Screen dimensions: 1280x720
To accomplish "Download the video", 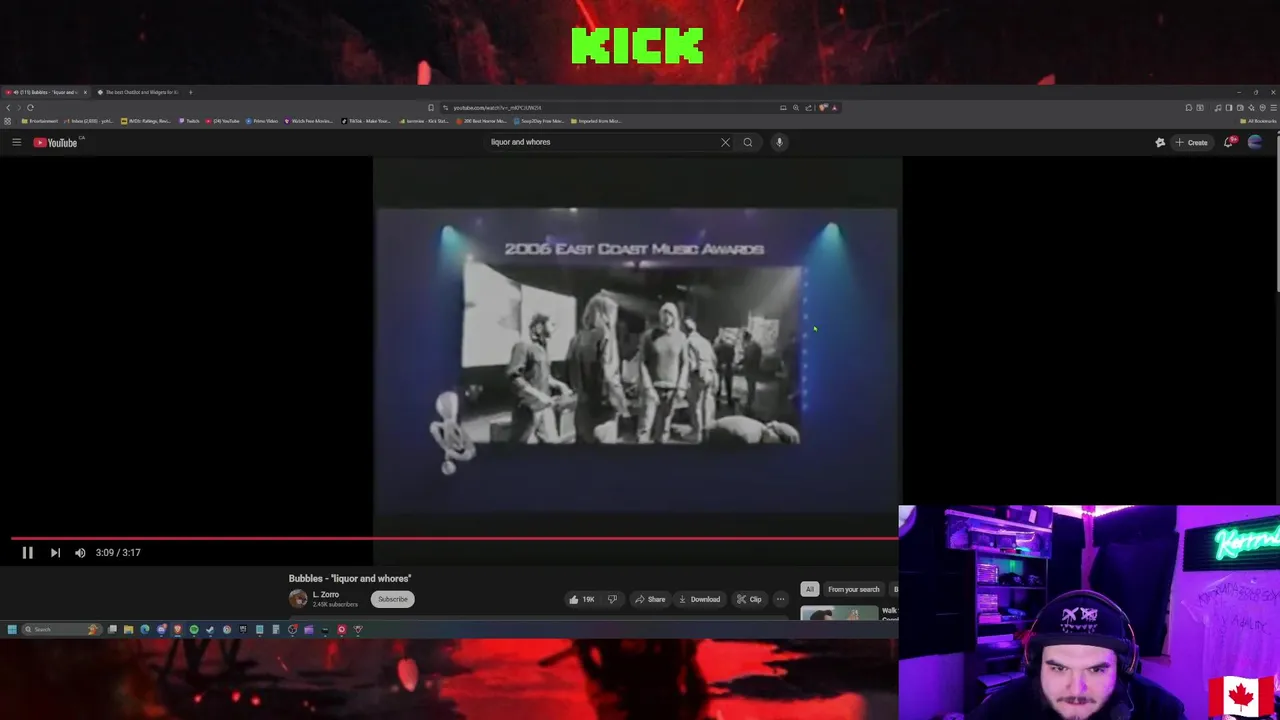I will [x=699, y=599].
